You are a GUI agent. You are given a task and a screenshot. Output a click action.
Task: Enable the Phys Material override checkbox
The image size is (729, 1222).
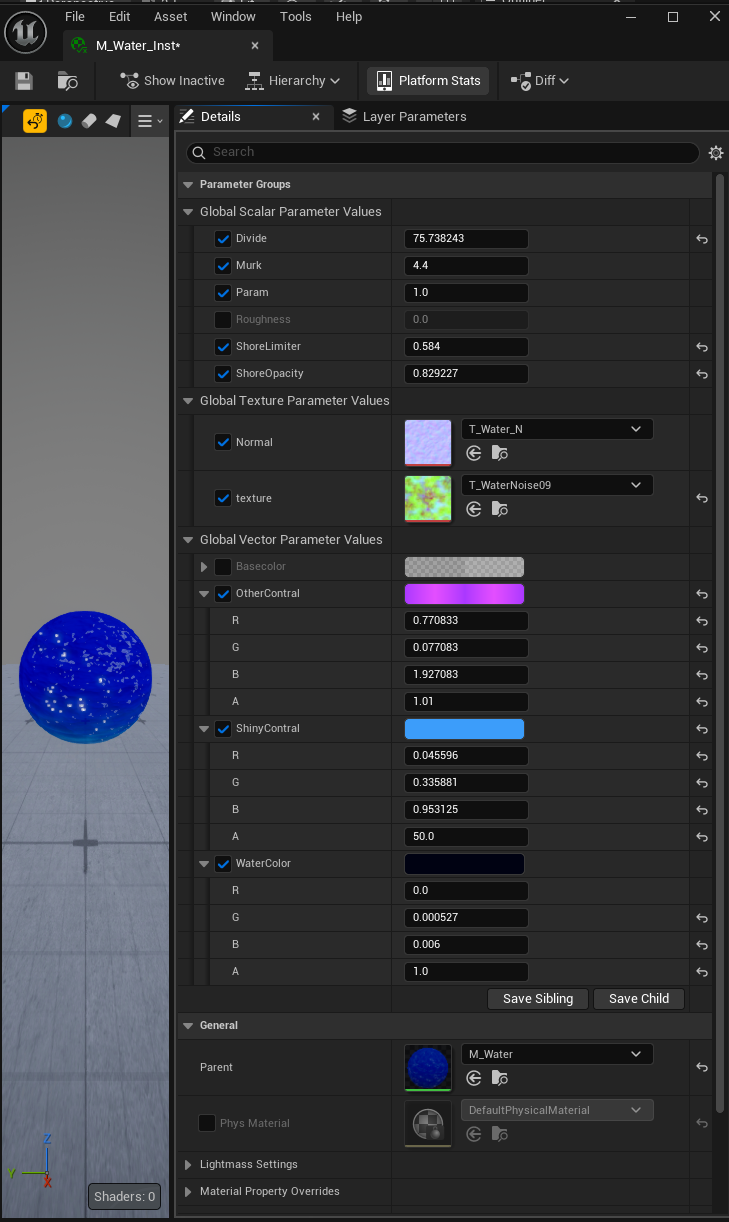(207, 1123)
